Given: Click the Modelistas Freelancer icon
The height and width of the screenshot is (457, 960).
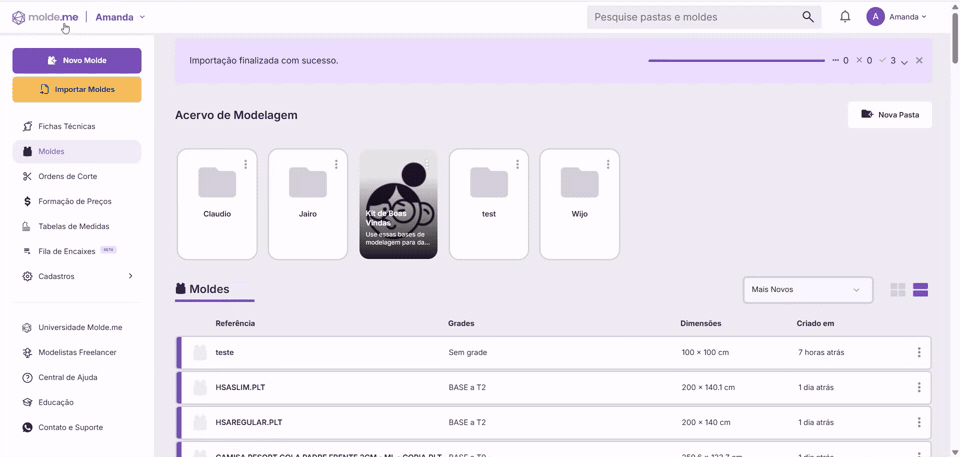Looking at the screenshot, I should coord(27,352).
